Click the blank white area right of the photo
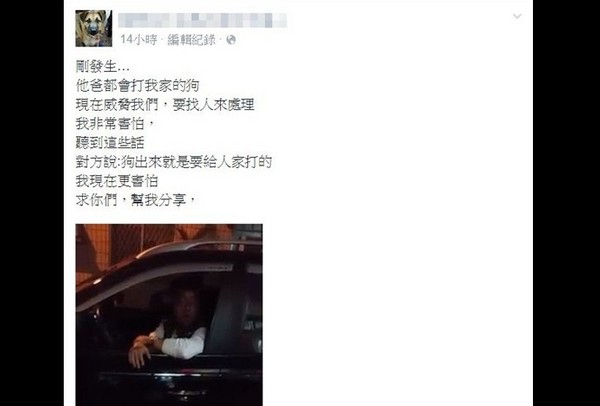This screenshot has height=406, width=600. pyautogui.click(x=398, y=315)
